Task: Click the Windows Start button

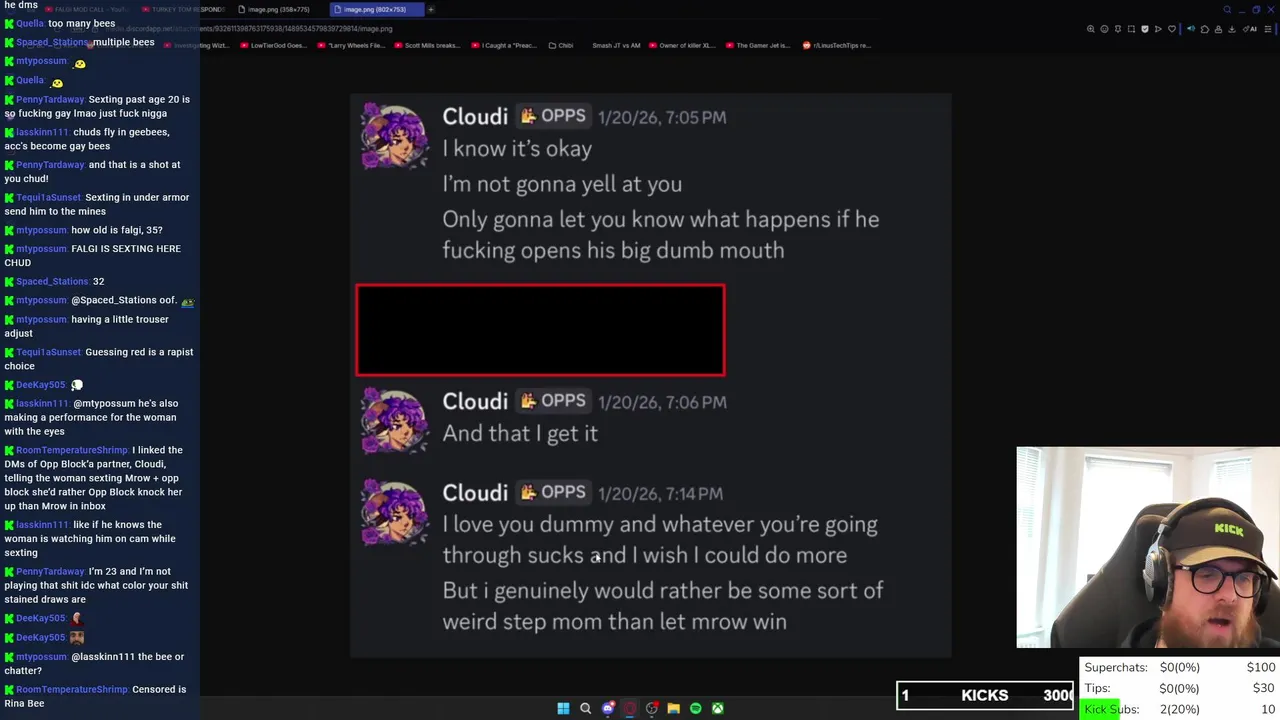Action: [x=563, y=708]
